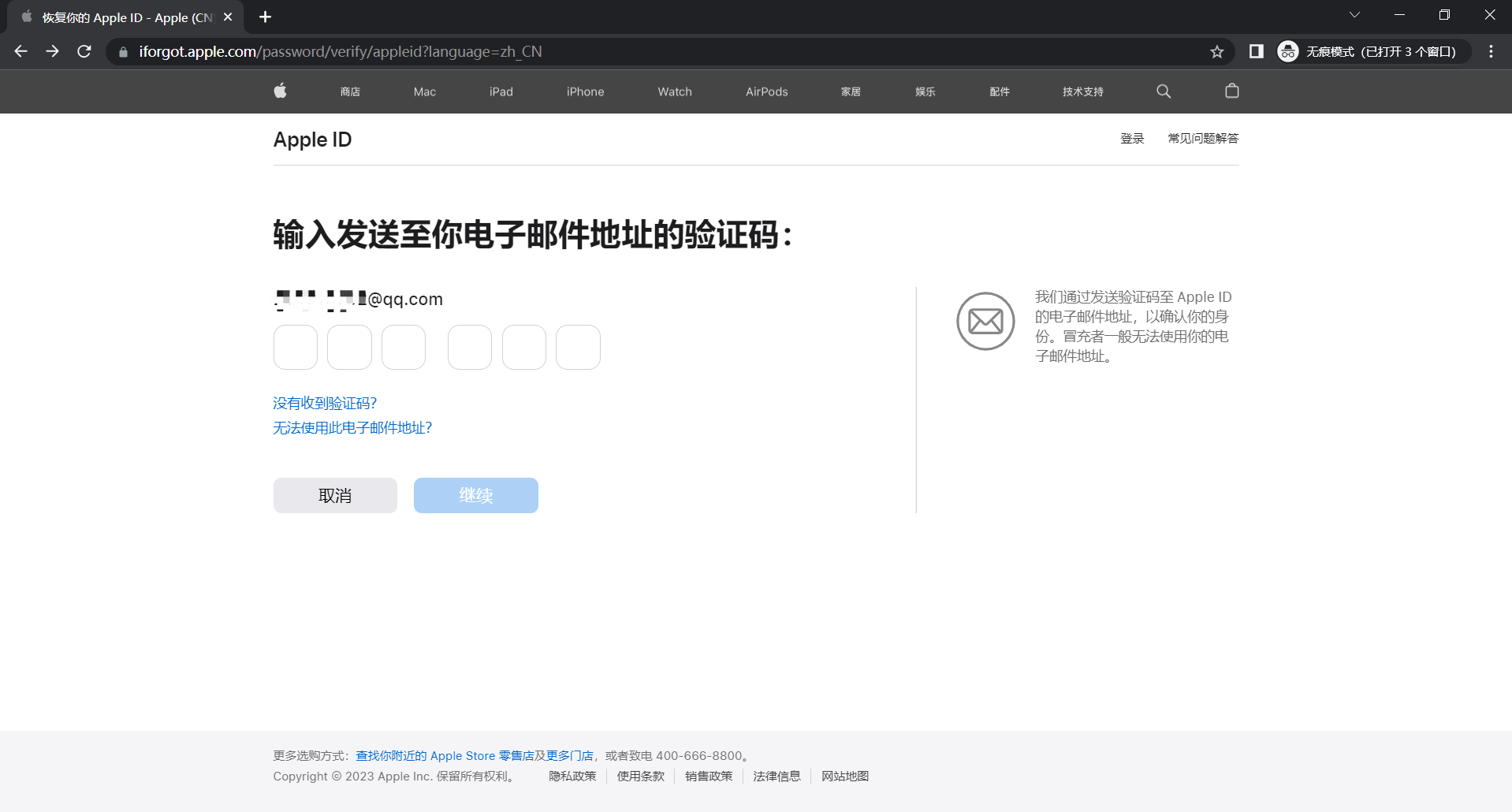Open the tab search dropdown arrow

click(x=1354, y=15)
